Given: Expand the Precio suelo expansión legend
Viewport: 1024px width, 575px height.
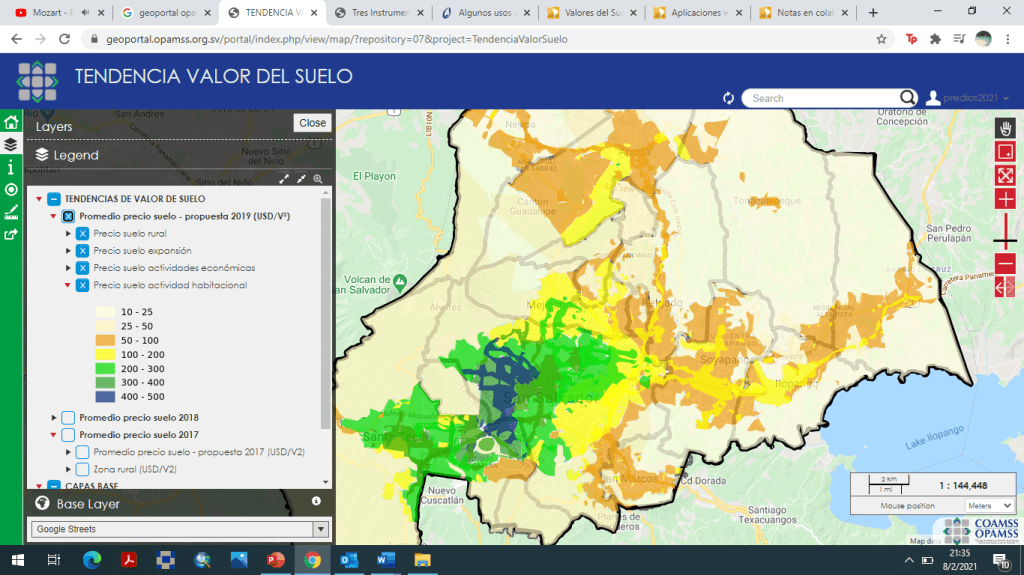Looking at the screenshot, I should point(69,251).
